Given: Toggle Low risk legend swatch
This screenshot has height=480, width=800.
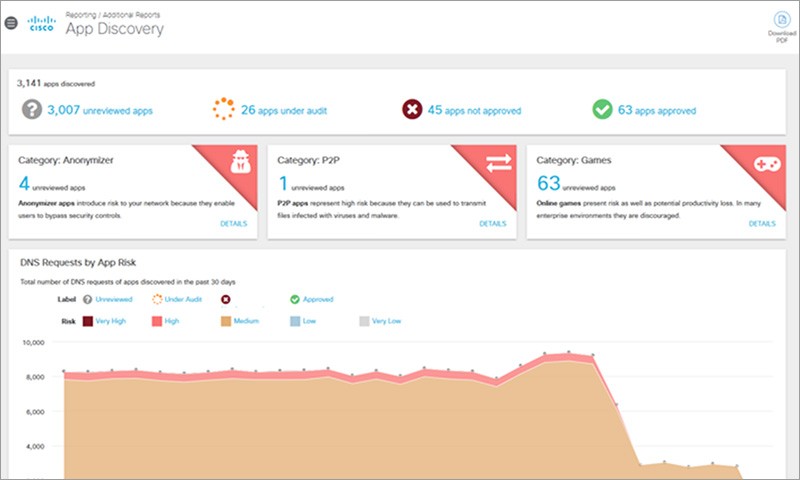Looking at the screenshot, I should pos(295,321).
